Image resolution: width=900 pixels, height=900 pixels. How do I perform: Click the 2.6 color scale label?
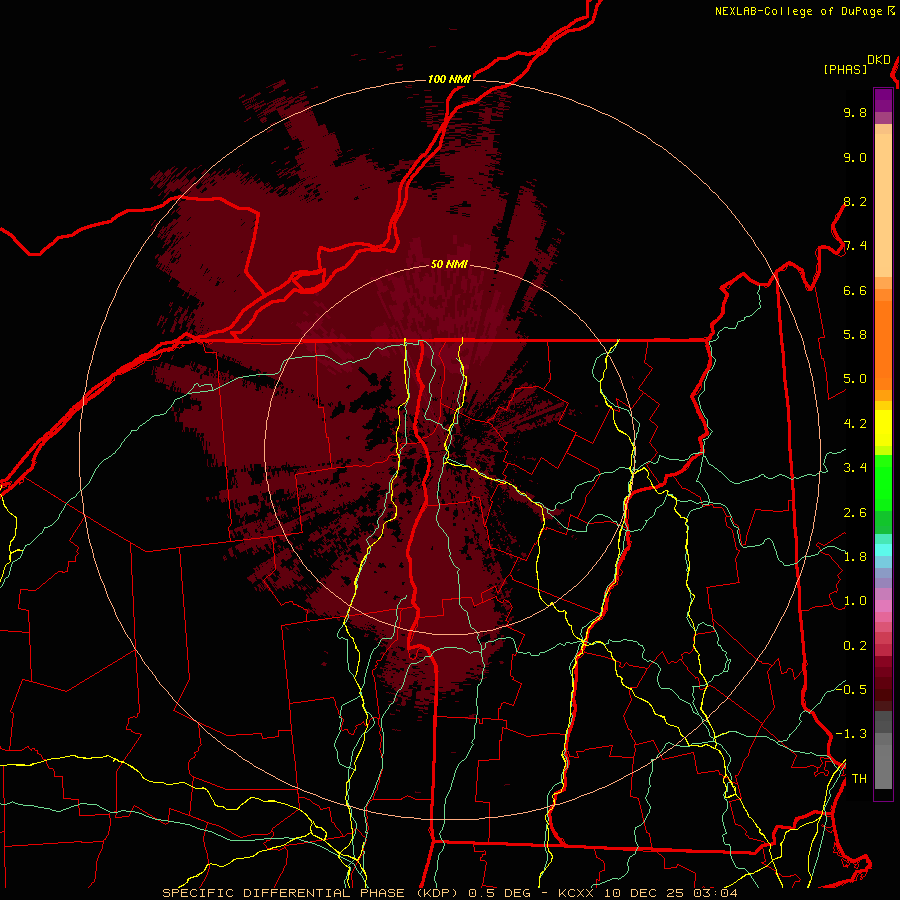(855, 513)
